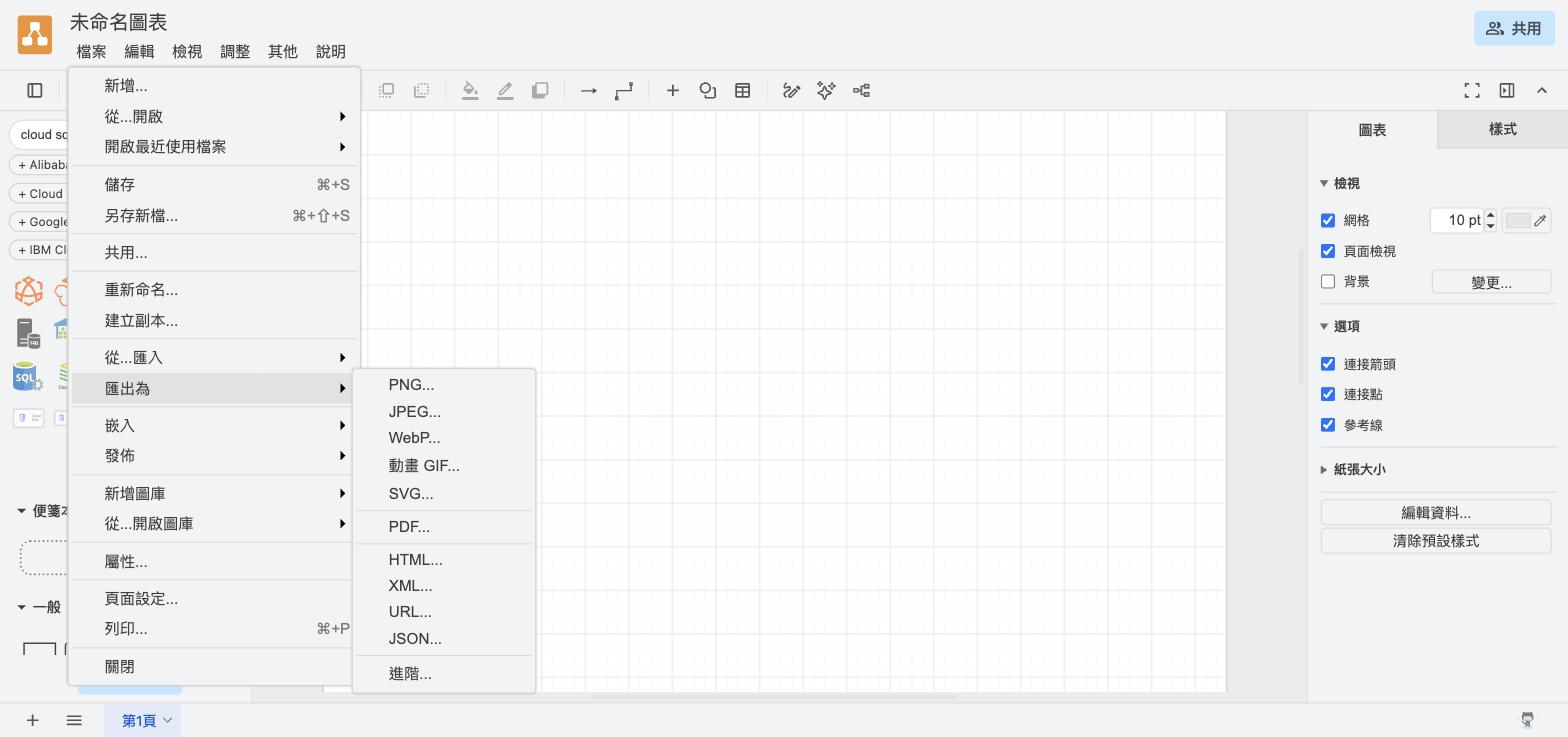Click the plus insert icon in toolbar

pos(673,91)
